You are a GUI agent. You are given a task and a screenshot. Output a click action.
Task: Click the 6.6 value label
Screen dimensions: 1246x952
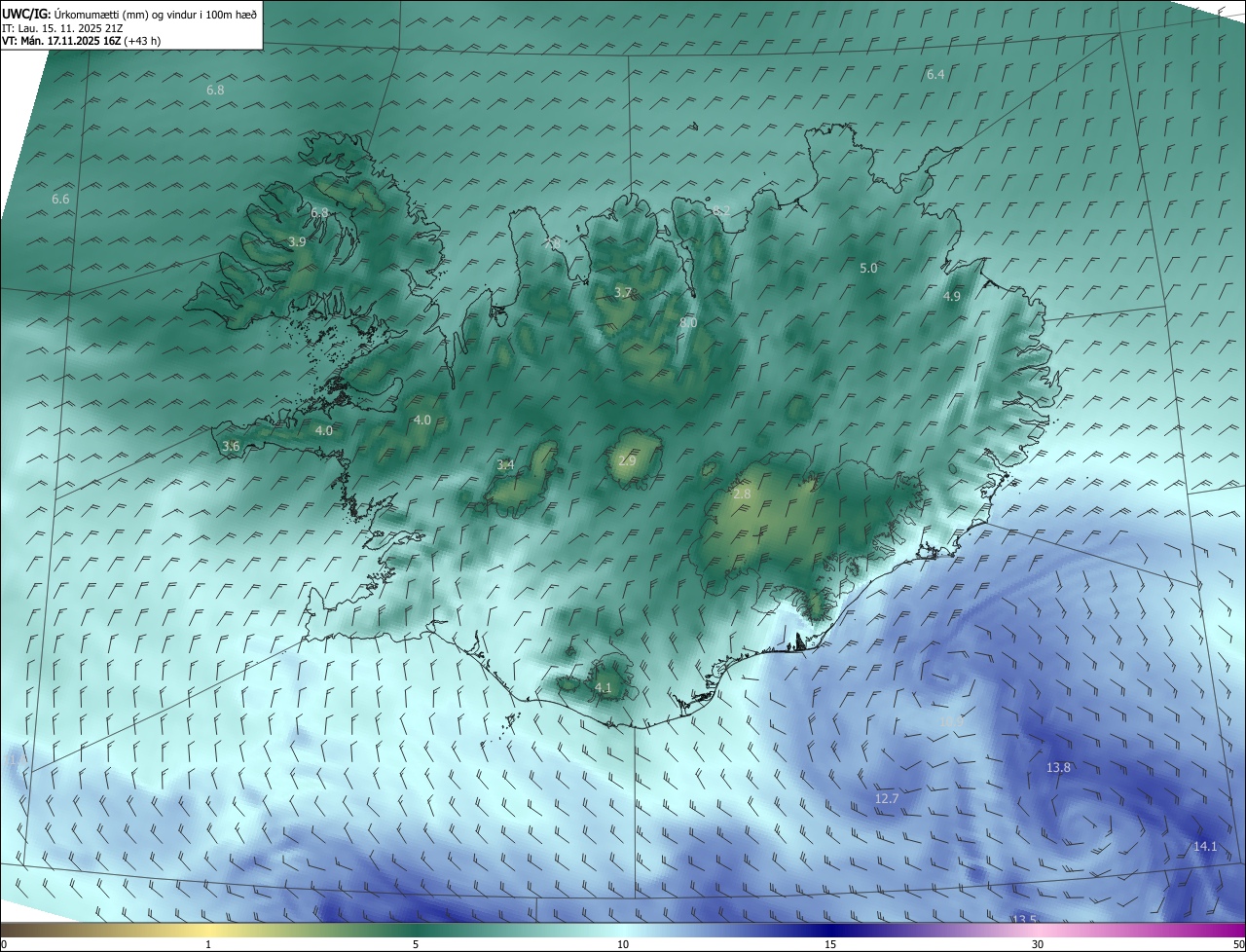point(60,199)
